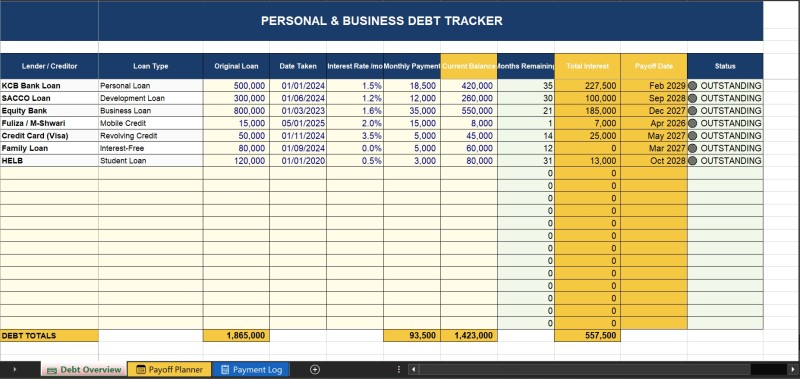Screen dimensions: 800x379
Task: Select the Personal Loan type cell
Action: point(151,86)
